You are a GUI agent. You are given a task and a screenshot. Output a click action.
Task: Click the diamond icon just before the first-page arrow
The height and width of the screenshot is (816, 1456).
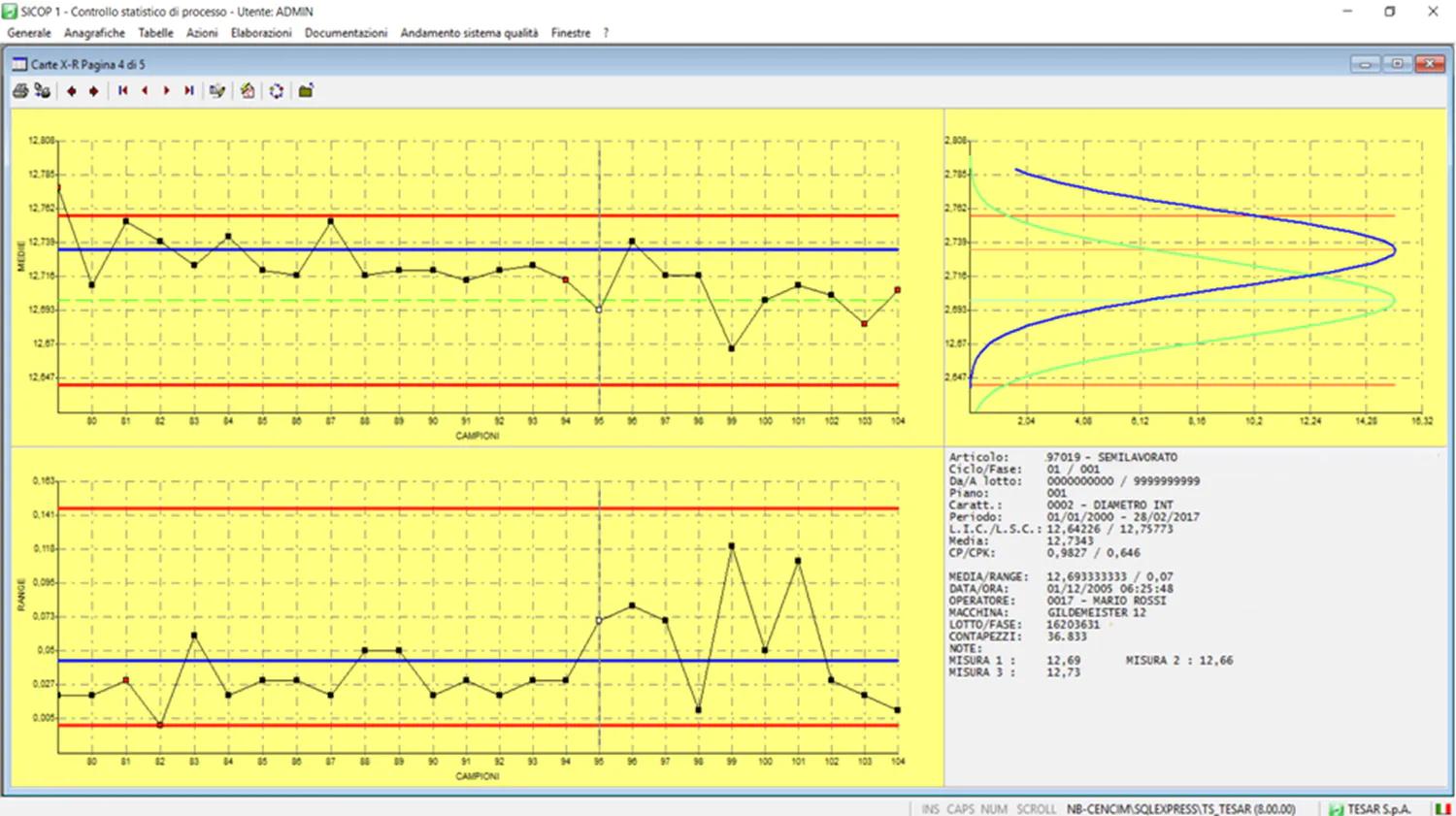[x=93, y=91]
